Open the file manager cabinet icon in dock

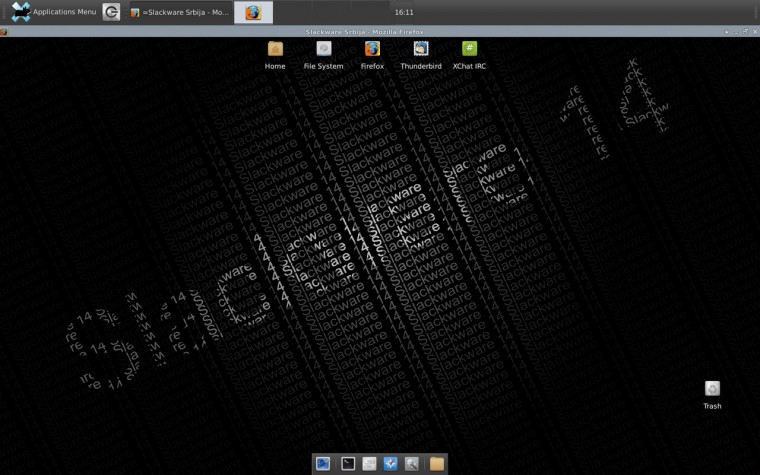[x=369, y=464]
